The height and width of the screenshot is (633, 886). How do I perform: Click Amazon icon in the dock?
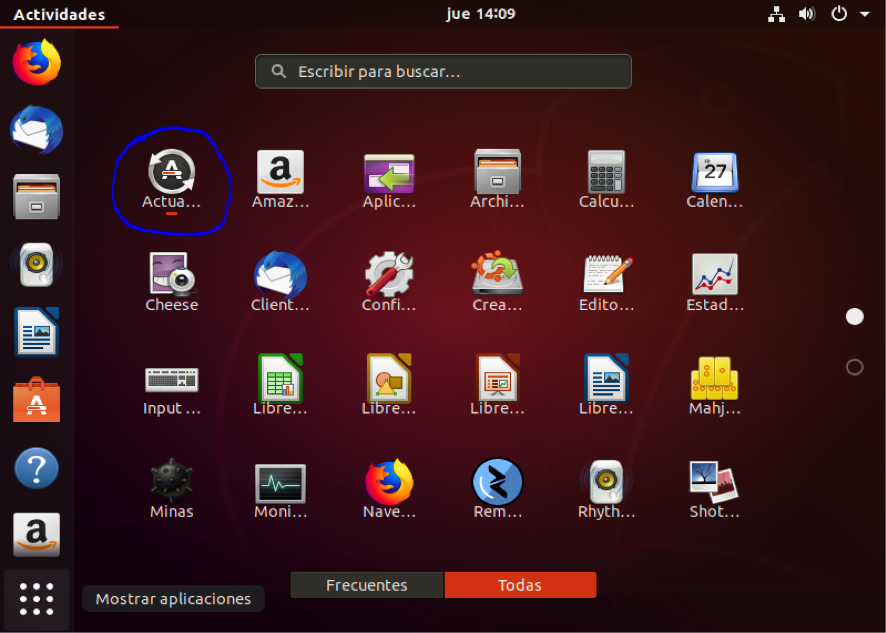pyautogui.click(x=37, y=535)
